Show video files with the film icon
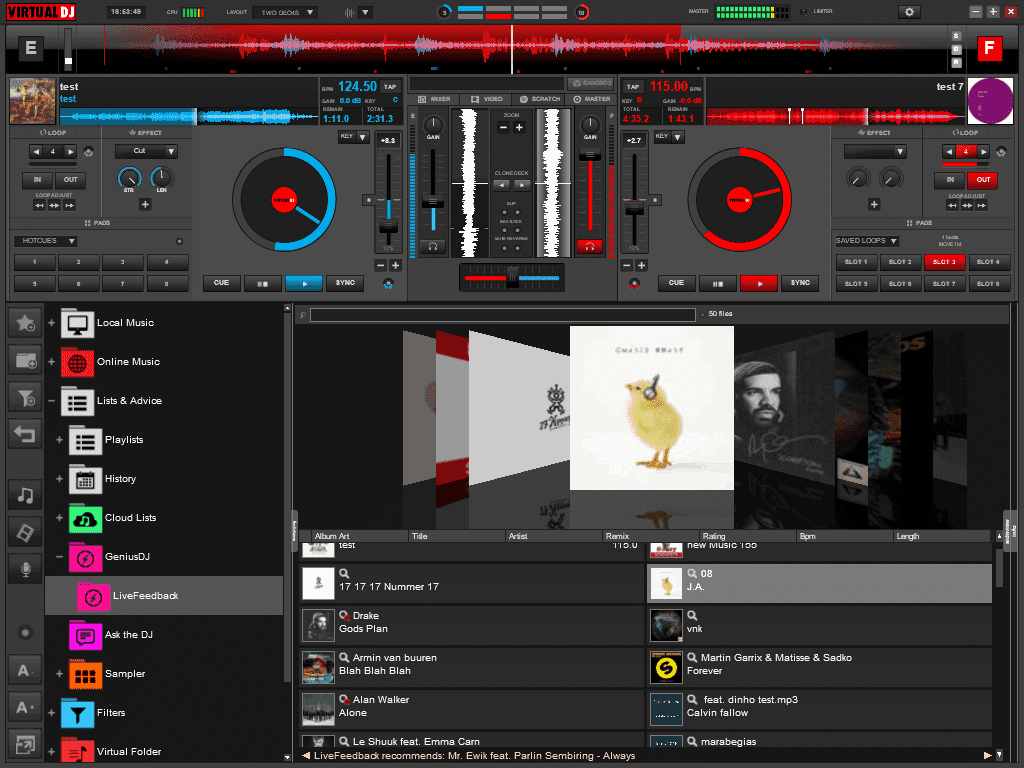1024x768 pixels. (25, 532)
